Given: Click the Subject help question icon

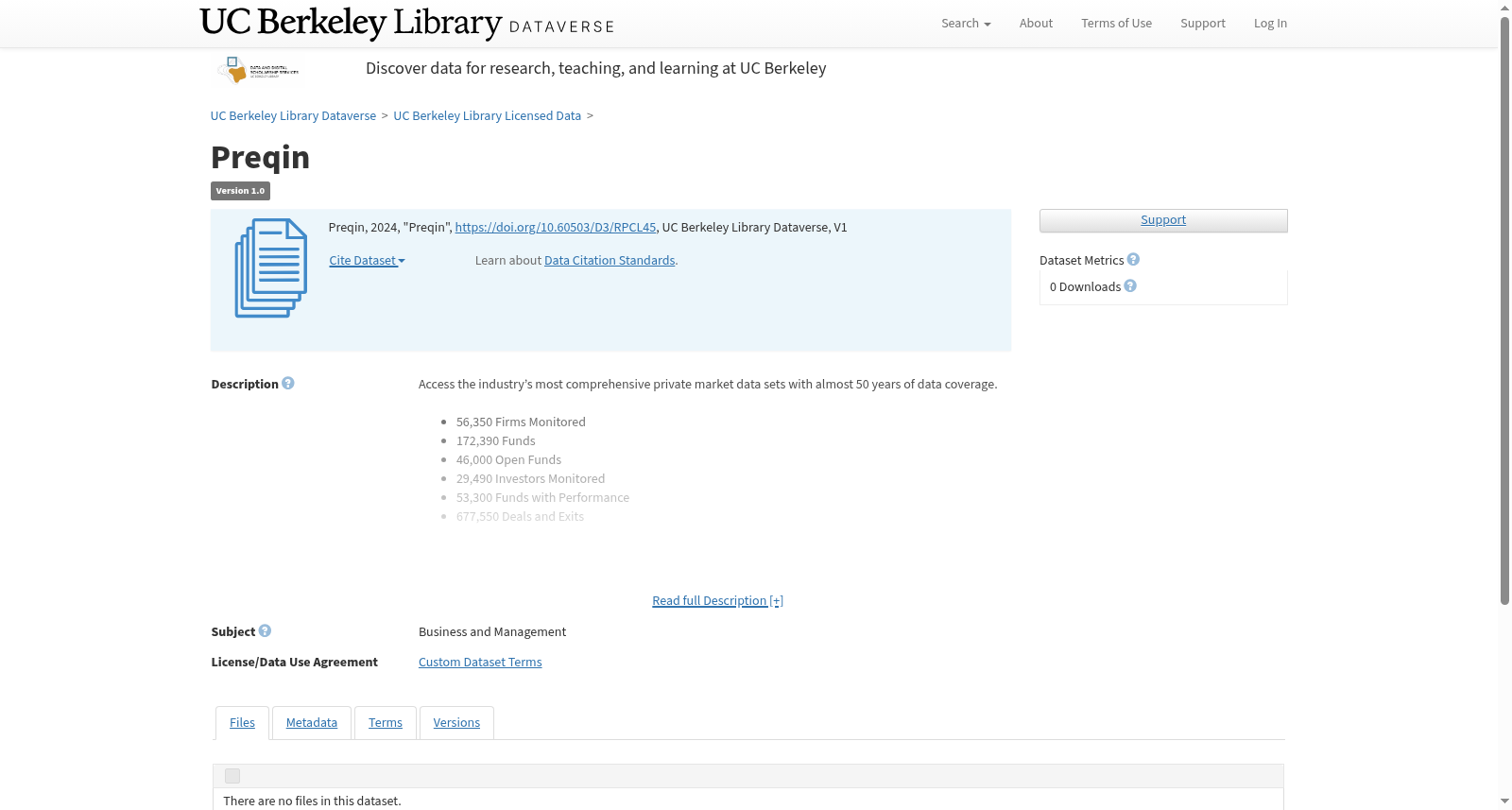Looking at the screenshot, I should tap(265, 630).
